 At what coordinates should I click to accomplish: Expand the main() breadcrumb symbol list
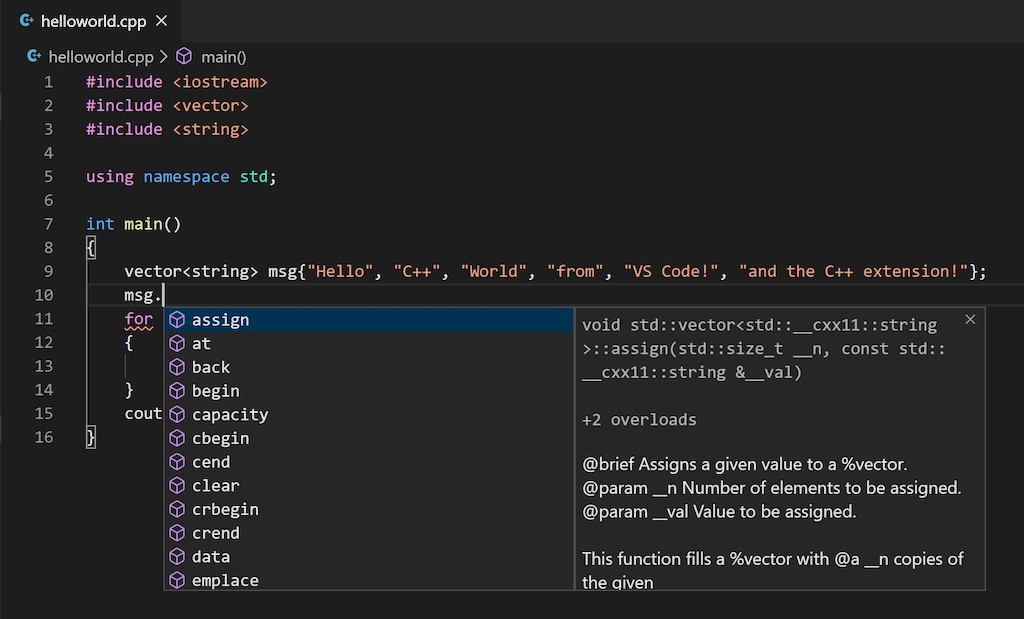pos(223,57)
